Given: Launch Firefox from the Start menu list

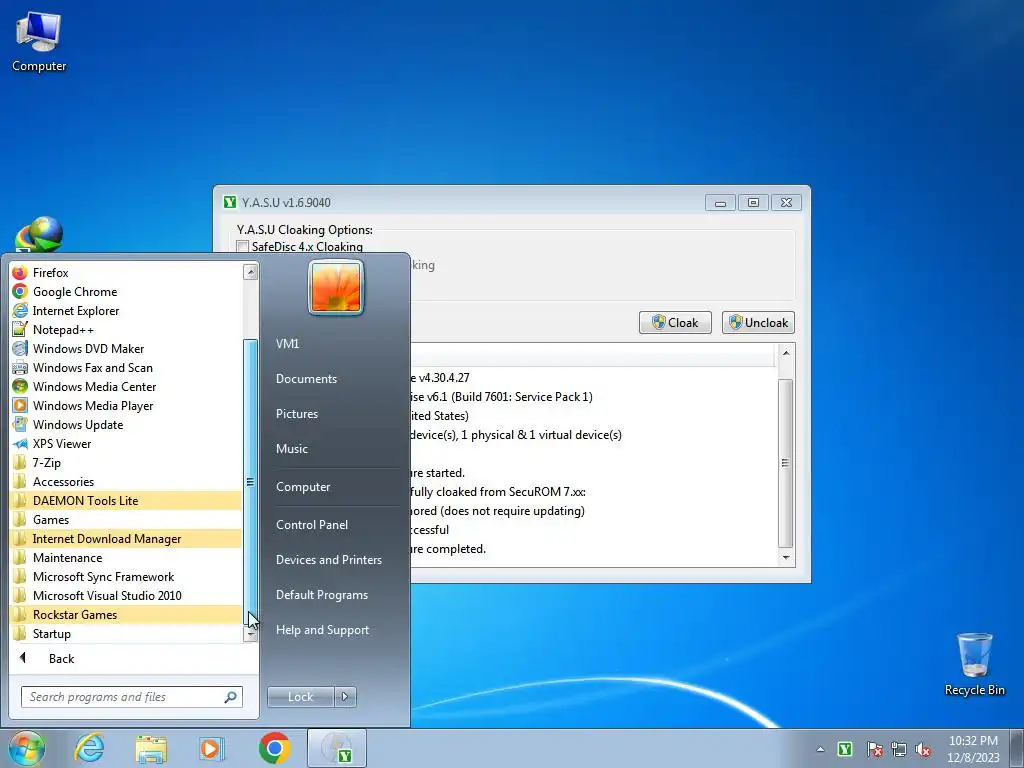Looking at the screenshot, I should pos(125,272).
